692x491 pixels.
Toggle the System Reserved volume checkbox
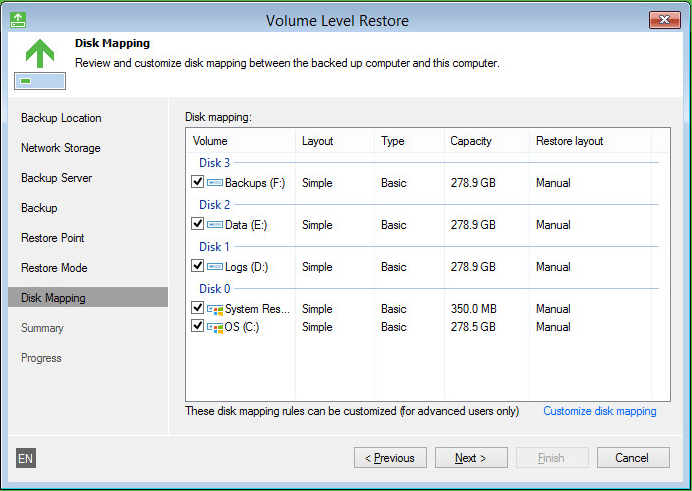coord(197,309)
